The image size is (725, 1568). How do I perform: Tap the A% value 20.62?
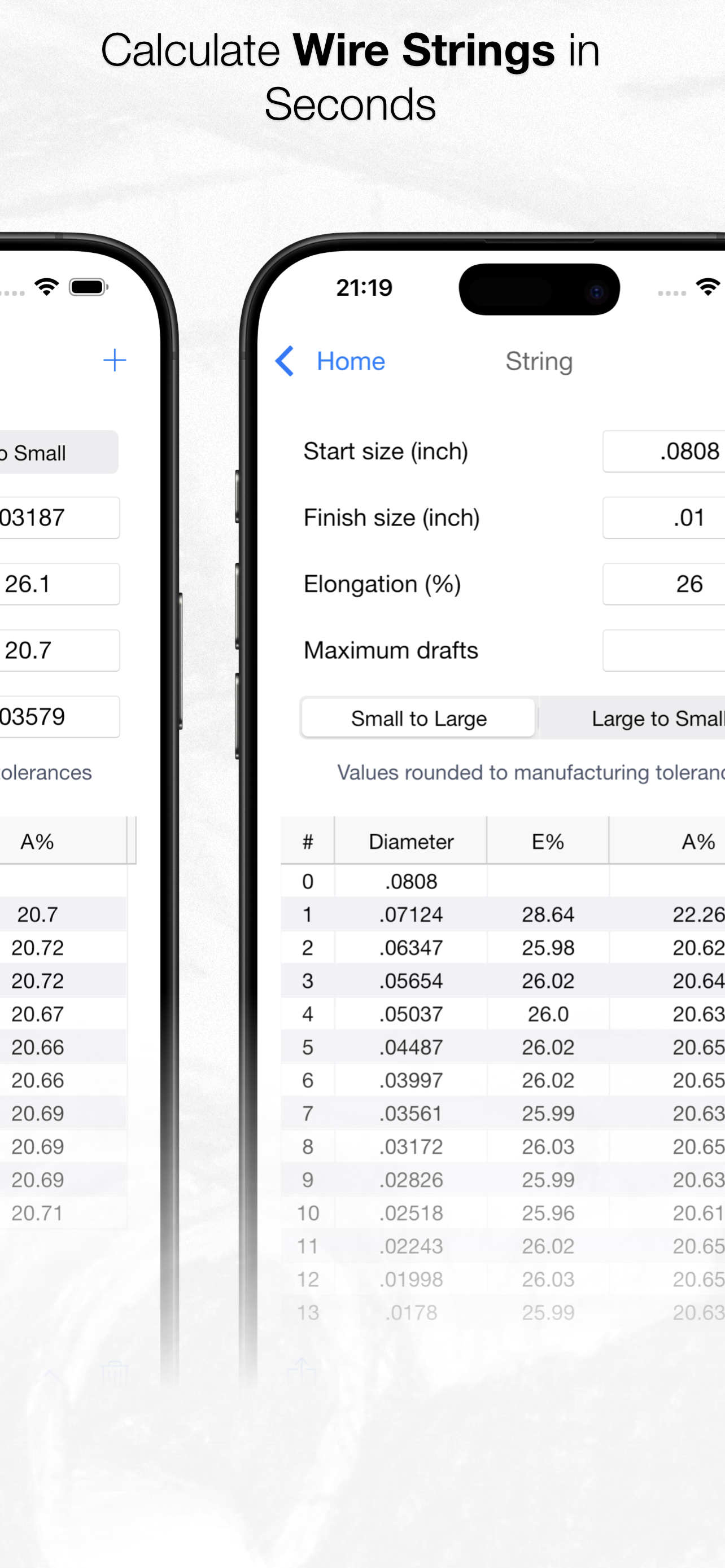point(699,948)
